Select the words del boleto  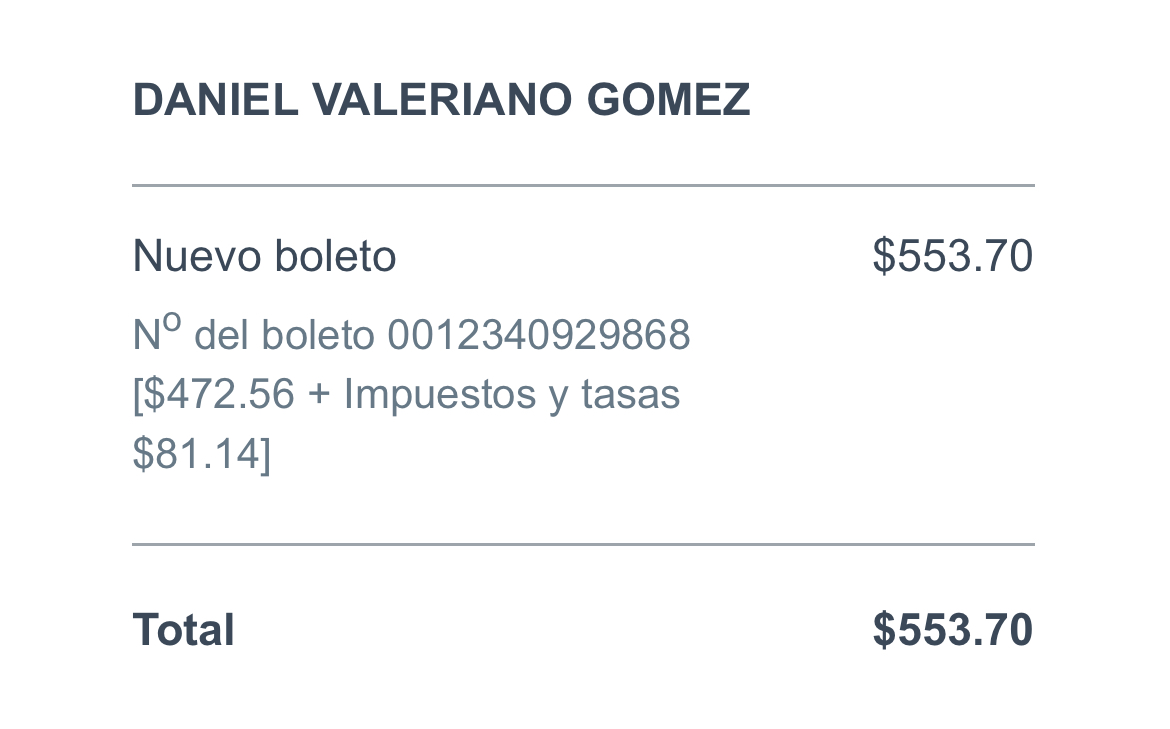[x=284, y=334]
